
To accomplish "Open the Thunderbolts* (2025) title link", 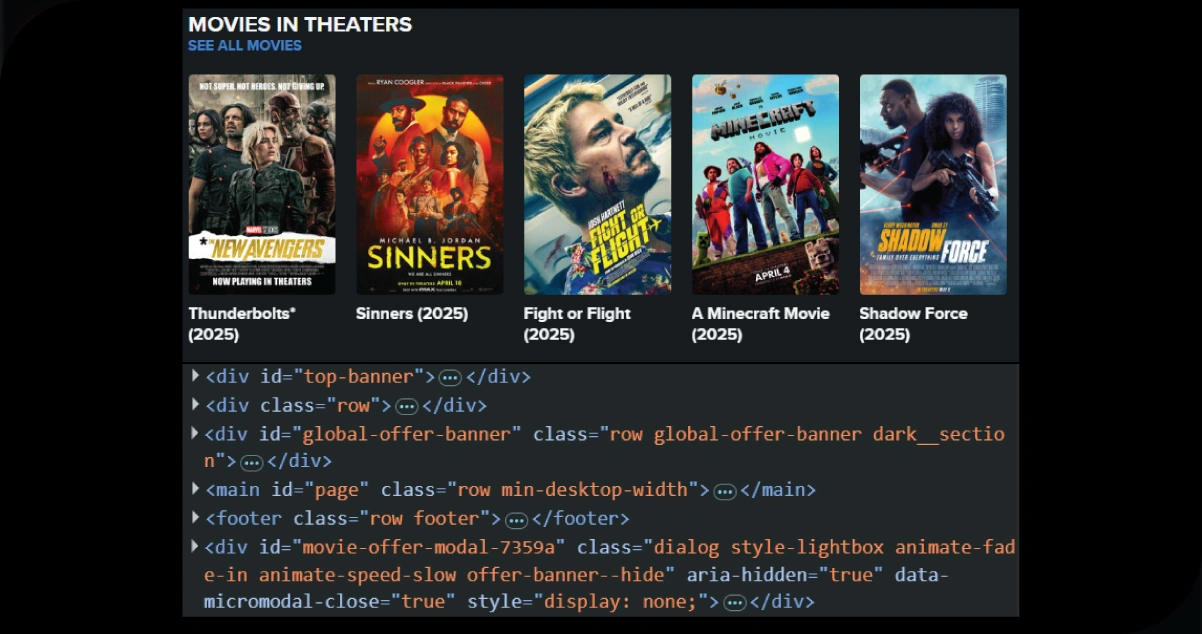I will click(x=242, y=323).
